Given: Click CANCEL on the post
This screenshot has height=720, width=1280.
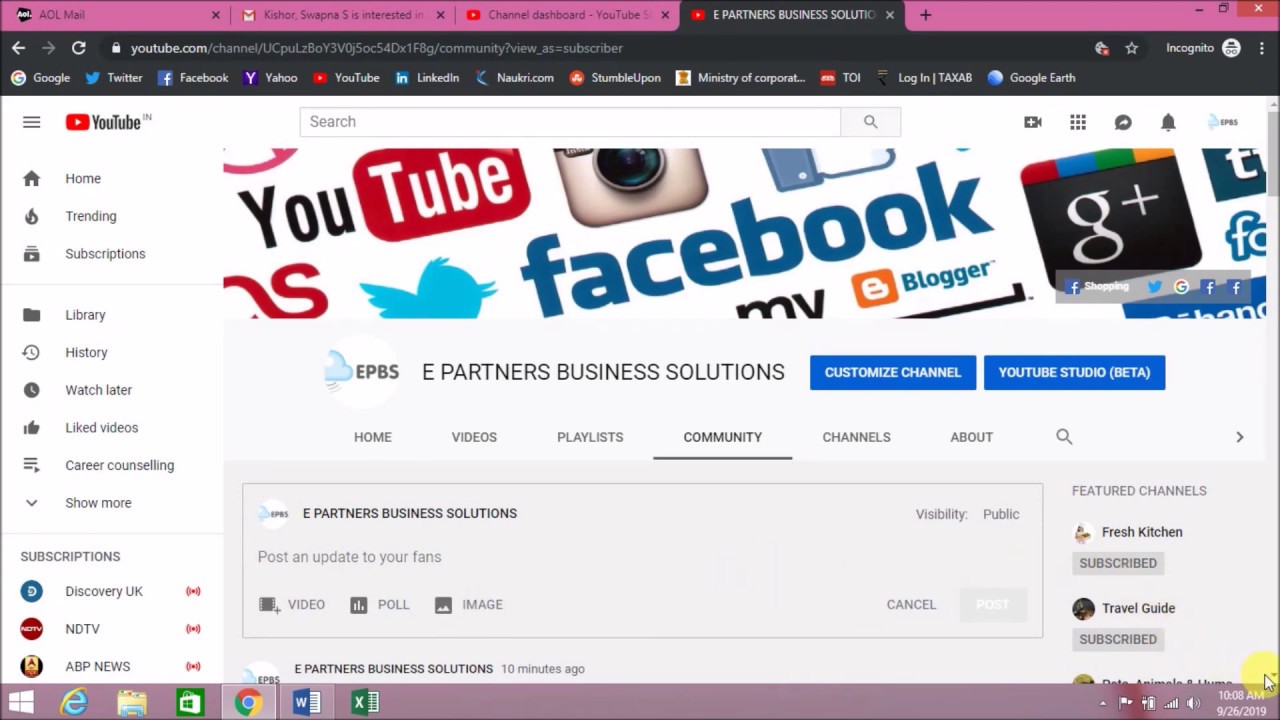Looking at the screenshot, I should 911,605.
